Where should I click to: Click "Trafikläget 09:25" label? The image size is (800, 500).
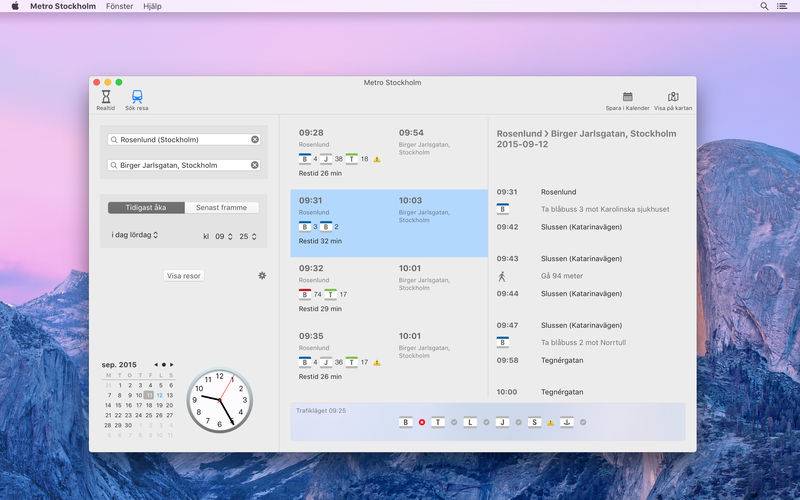coord(321,410)
